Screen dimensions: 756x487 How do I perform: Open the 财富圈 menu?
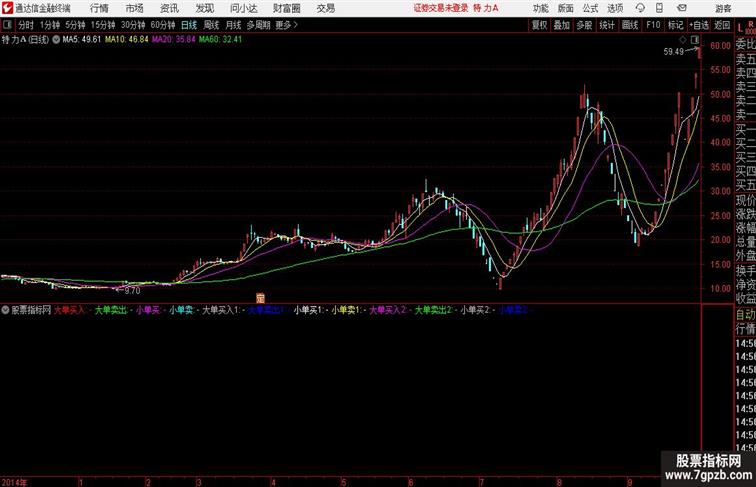coord(287,8)
